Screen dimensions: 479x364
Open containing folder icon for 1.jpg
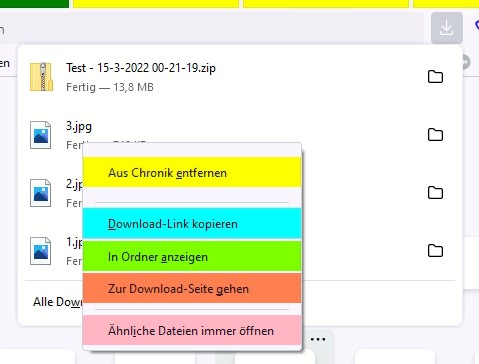coord(435,251)
